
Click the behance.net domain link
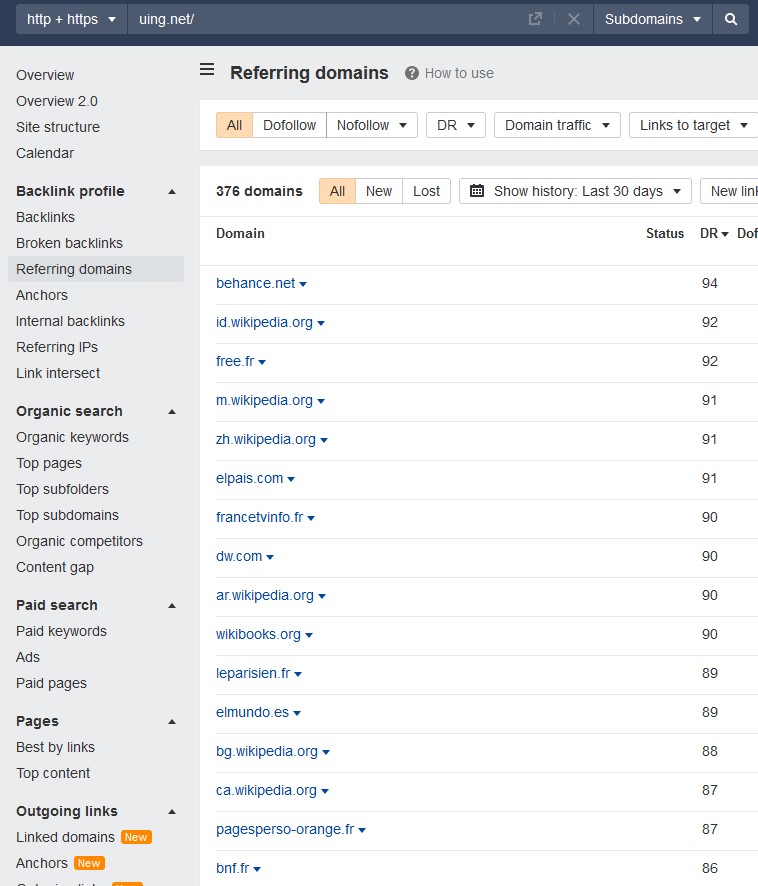(x=256, y=283)
